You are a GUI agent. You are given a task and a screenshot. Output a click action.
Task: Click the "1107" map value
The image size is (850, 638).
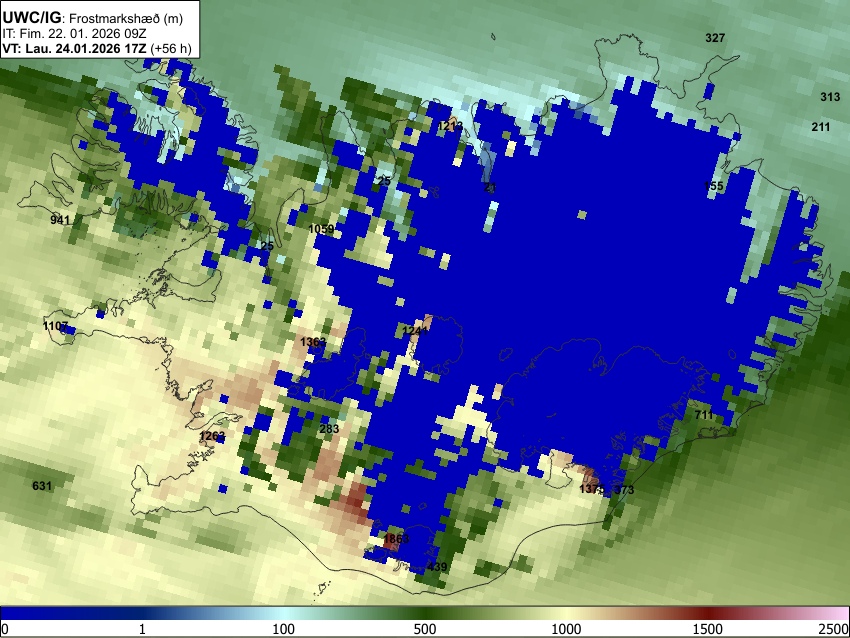(x=55, y=326)
